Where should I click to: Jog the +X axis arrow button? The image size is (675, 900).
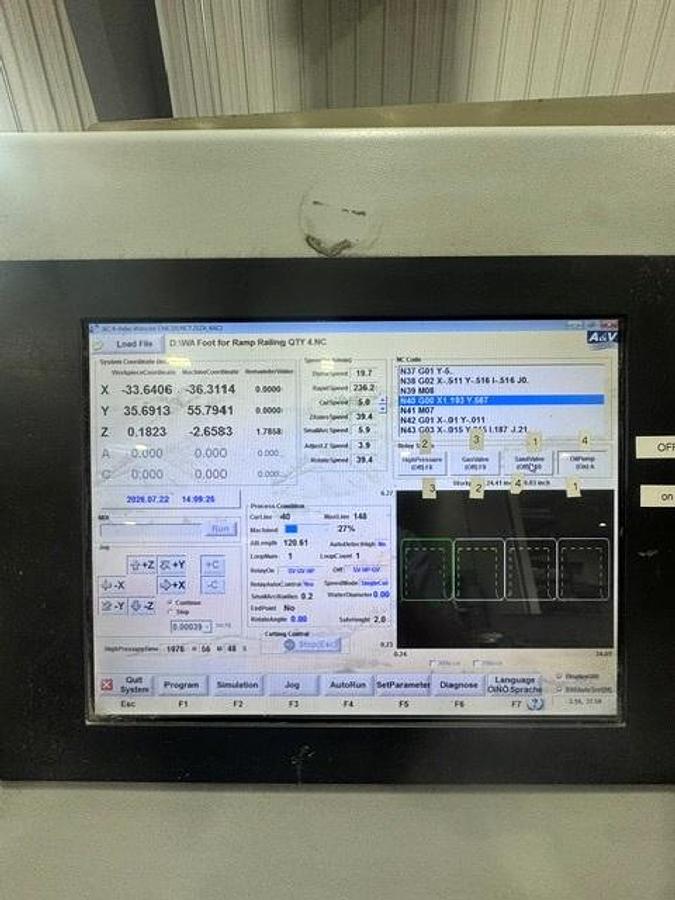click(172, 585)
